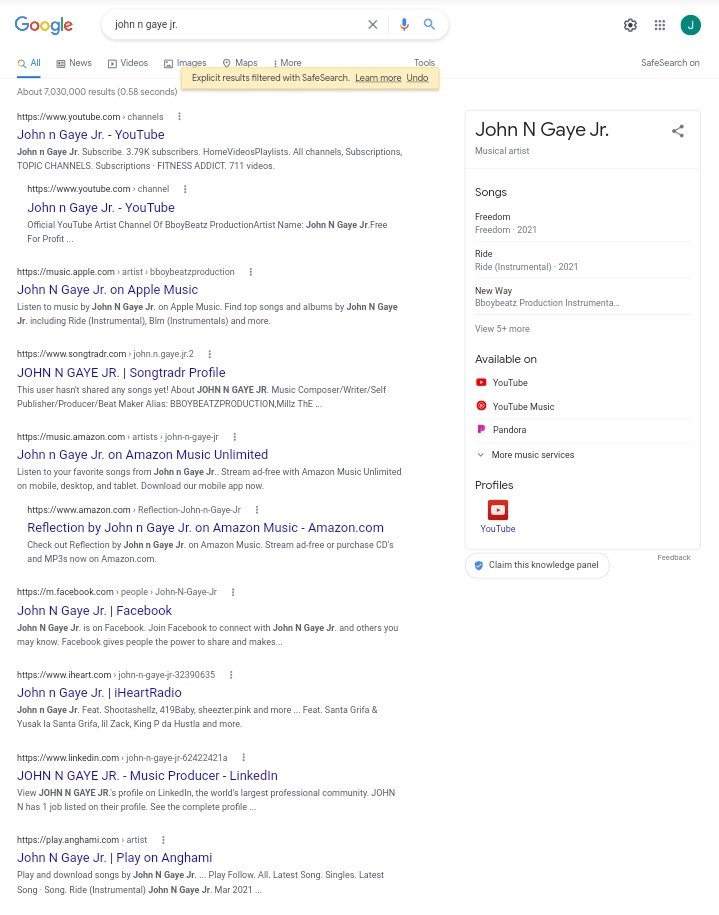Switch to the Videos tab
Viewport: 719px width, 915px height.
click(128, 63)
